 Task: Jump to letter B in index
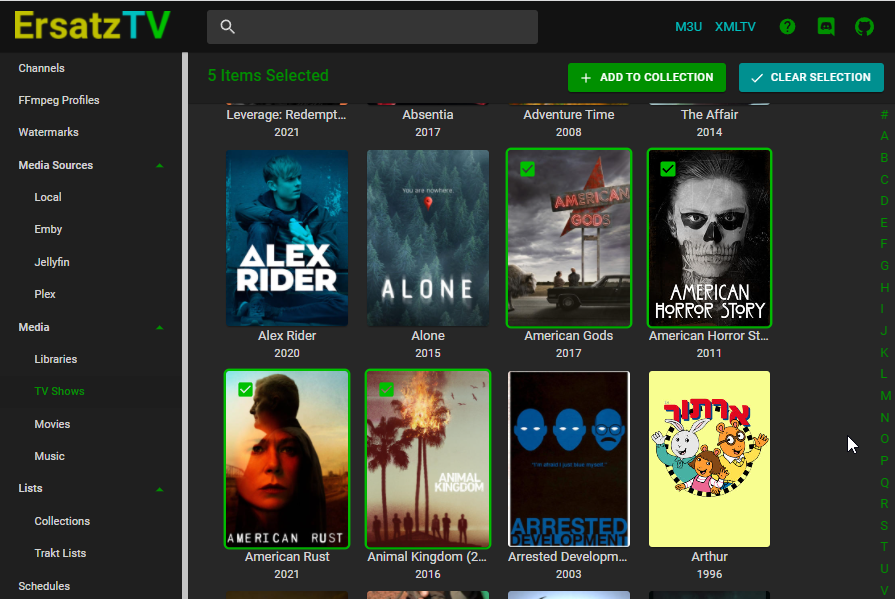(884, 158)
